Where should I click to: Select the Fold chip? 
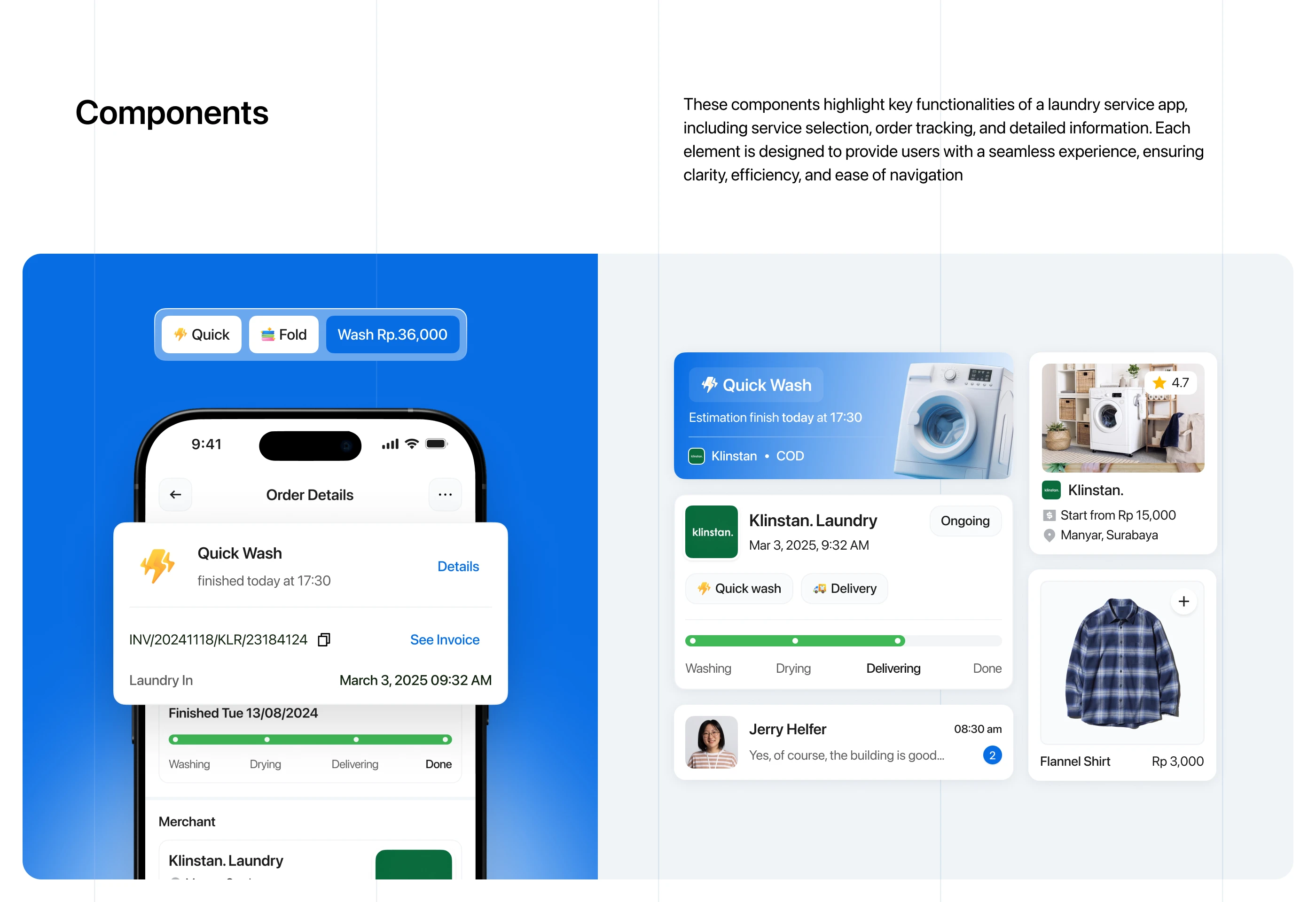[284, 334]
